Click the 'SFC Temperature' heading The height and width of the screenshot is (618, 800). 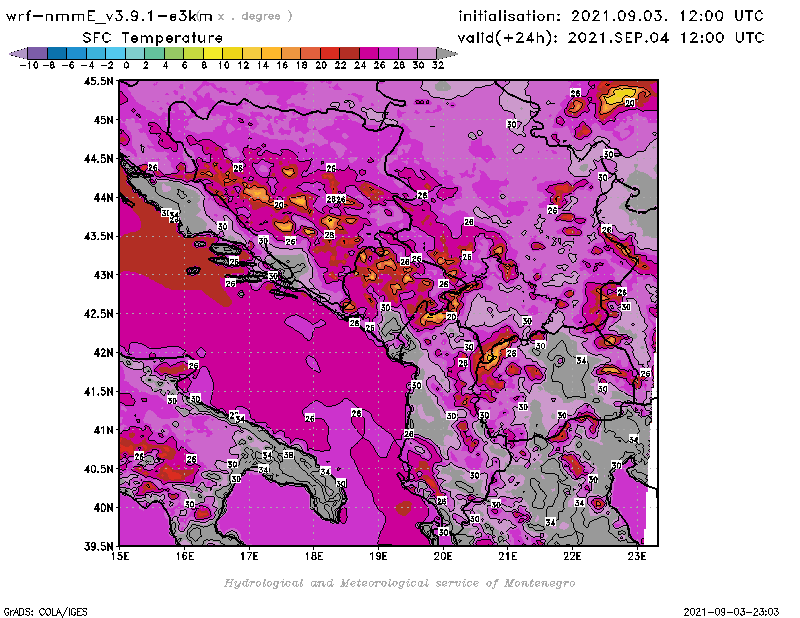pos(153,38)
